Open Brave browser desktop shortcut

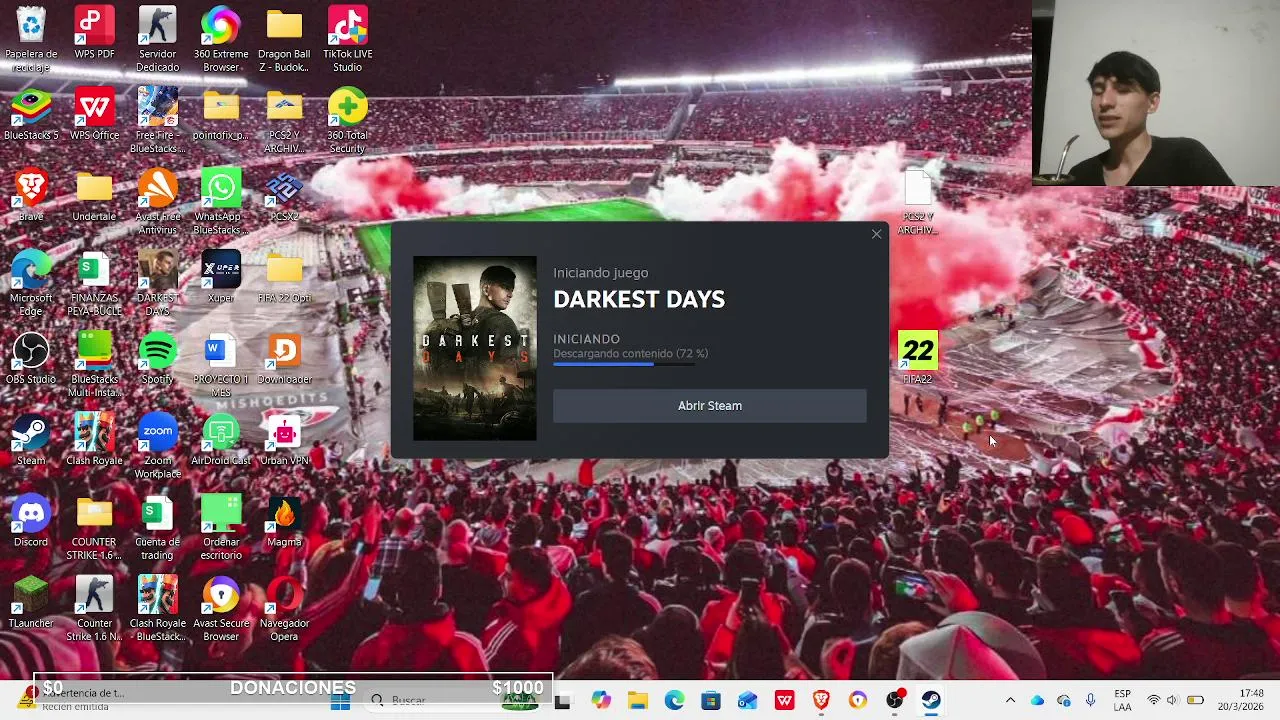(31, 196)
